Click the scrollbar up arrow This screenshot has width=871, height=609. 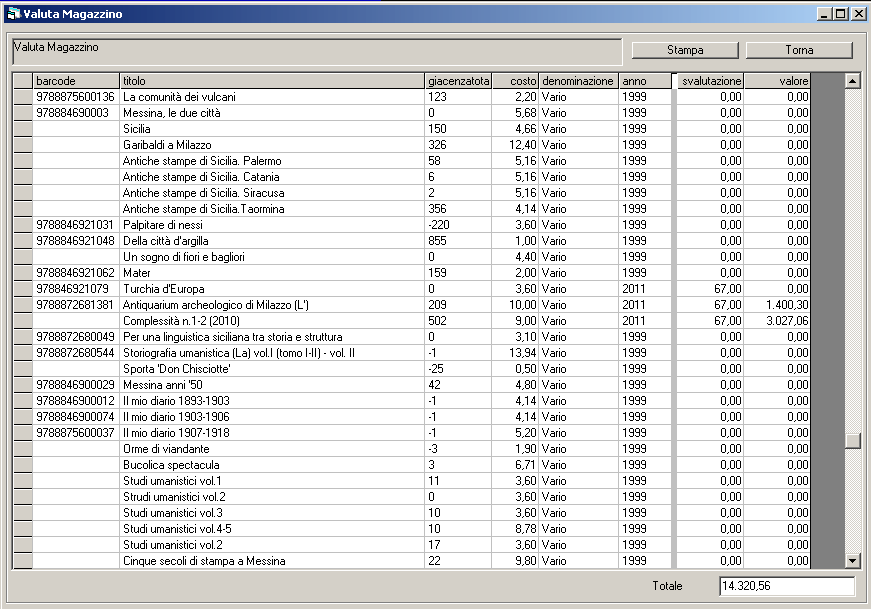point(852,81)
